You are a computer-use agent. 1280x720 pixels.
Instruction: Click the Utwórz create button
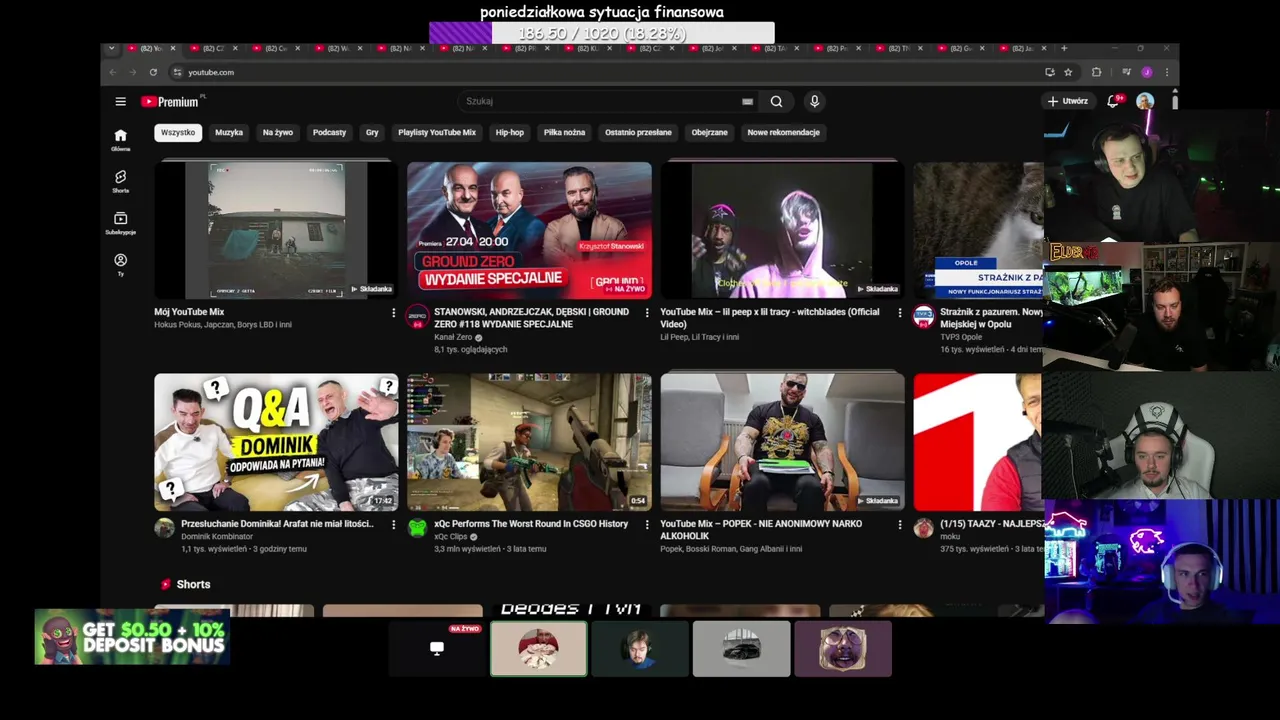coord(1068,101)
